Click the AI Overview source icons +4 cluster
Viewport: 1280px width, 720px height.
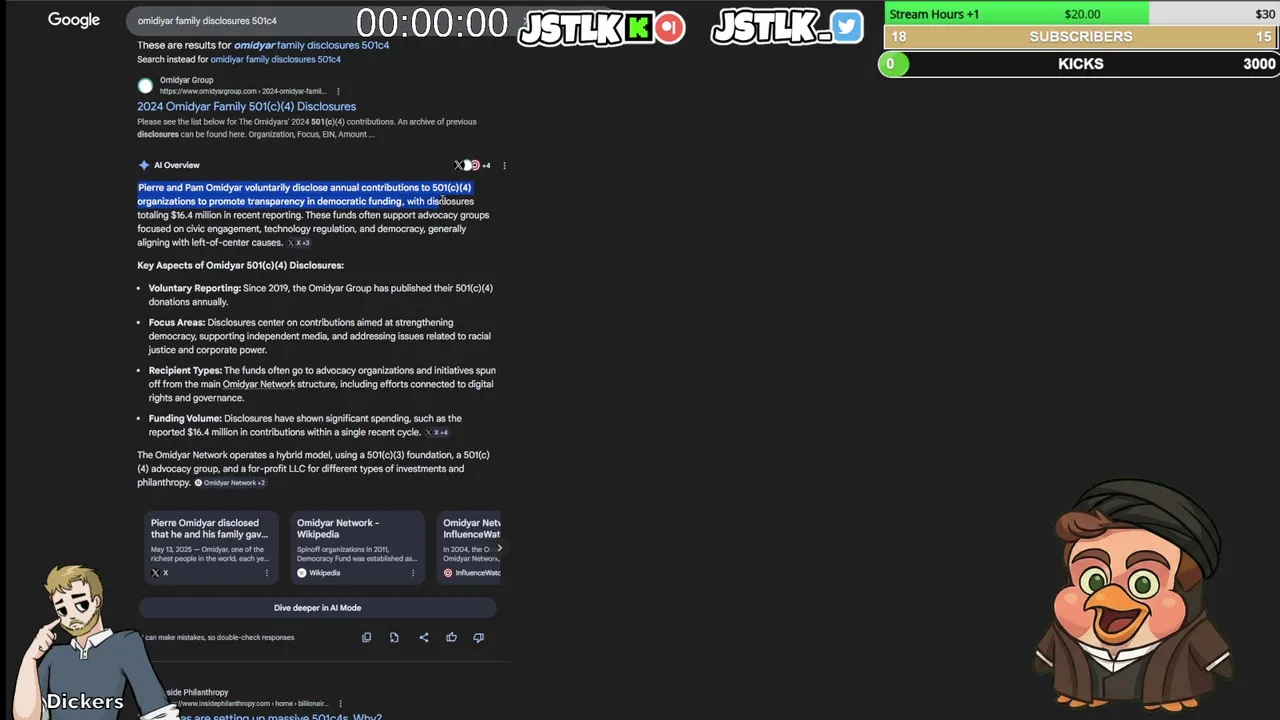[x=472, y=165]
